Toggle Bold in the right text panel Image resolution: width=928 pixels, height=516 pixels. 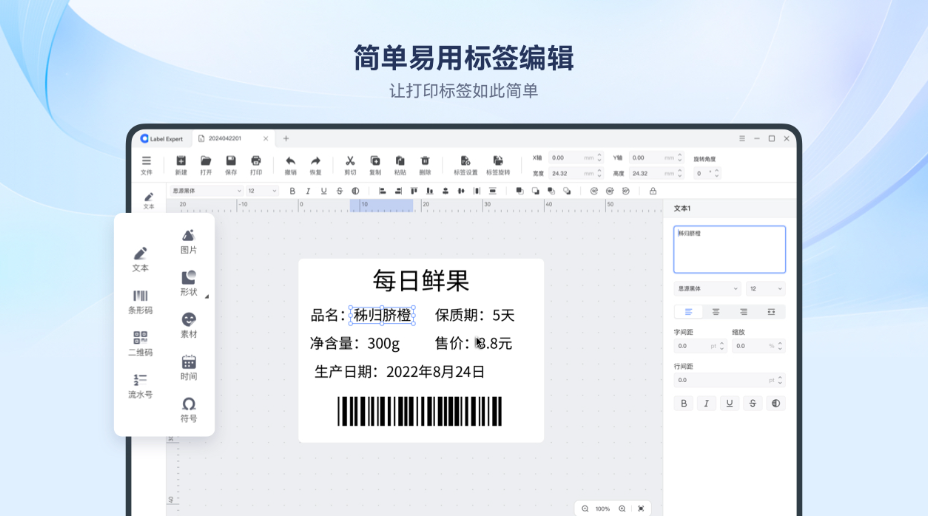click(x=684, y=404)
